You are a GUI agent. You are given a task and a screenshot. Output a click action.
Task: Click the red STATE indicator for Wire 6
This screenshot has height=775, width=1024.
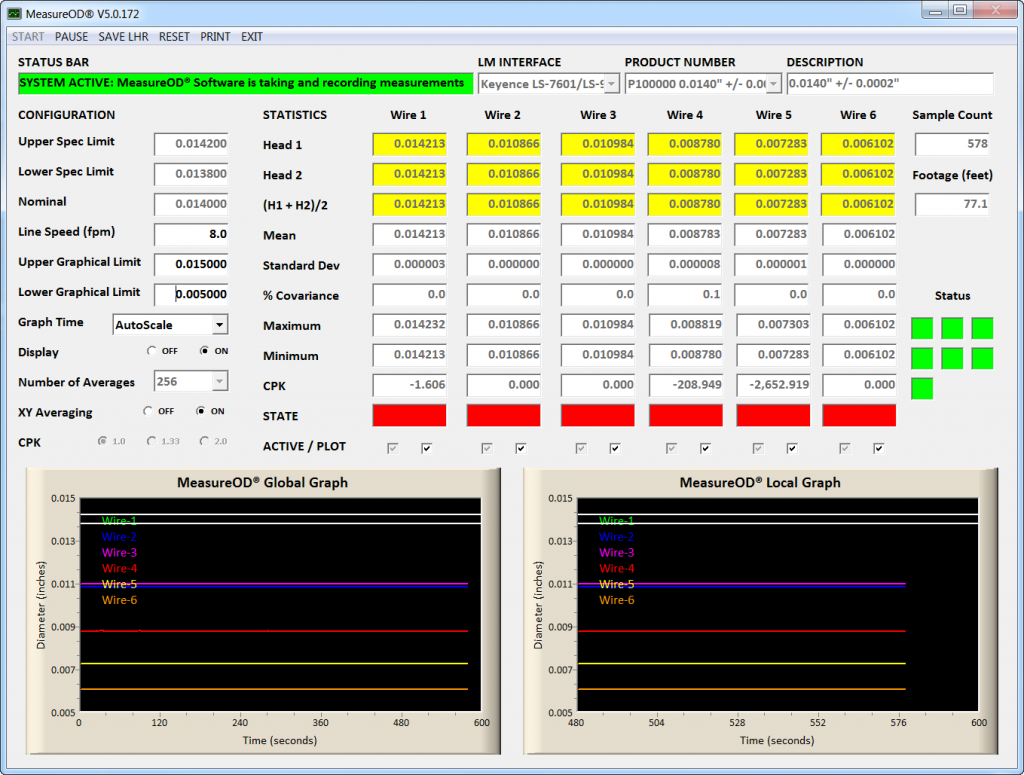[x=858, y=415]
